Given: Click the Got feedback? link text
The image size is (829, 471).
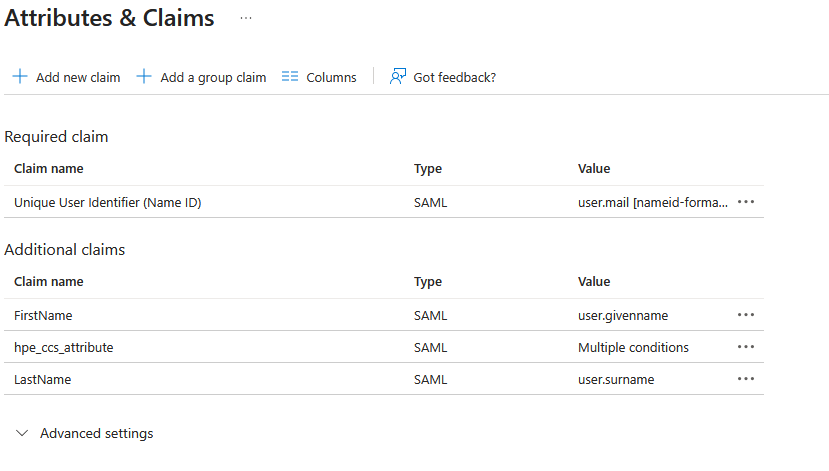Looking at the screenshot, I should coord(454,77).
